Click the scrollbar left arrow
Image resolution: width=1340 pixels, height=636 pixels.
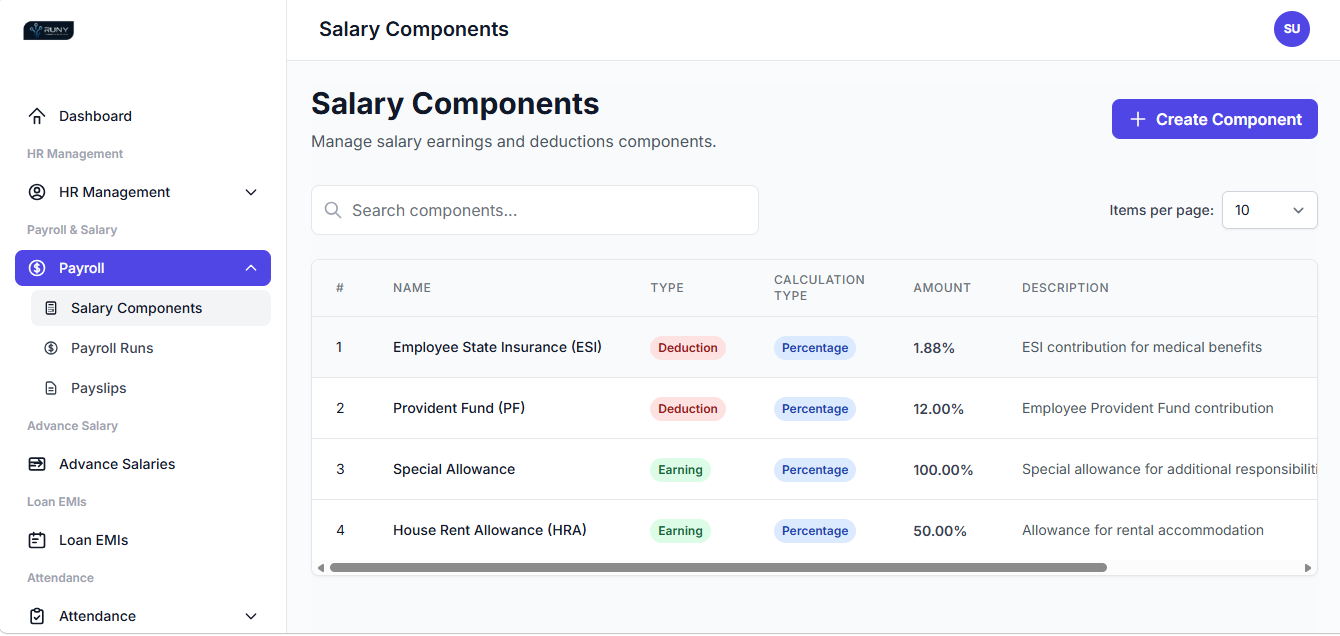click(320, 567)
